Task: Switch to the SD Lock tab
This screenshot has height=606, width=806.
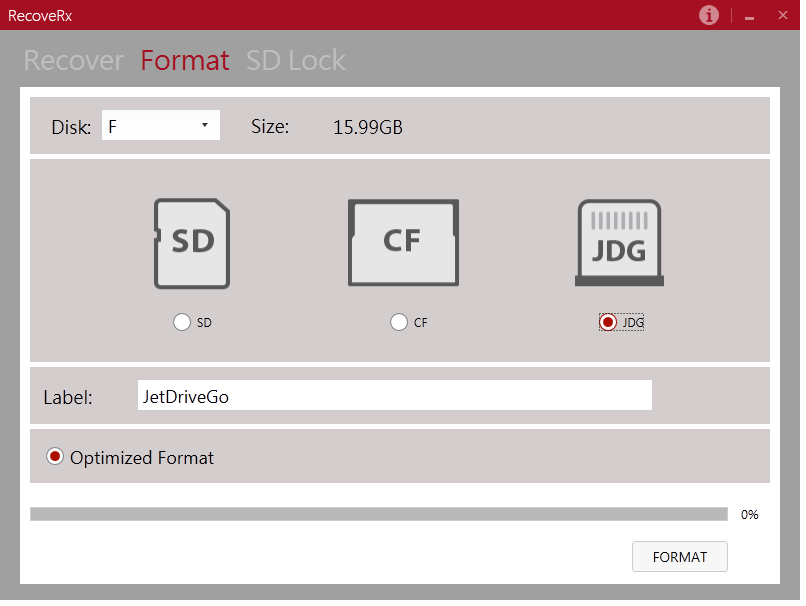Action: pyautogui.click(x=296, y=60)
